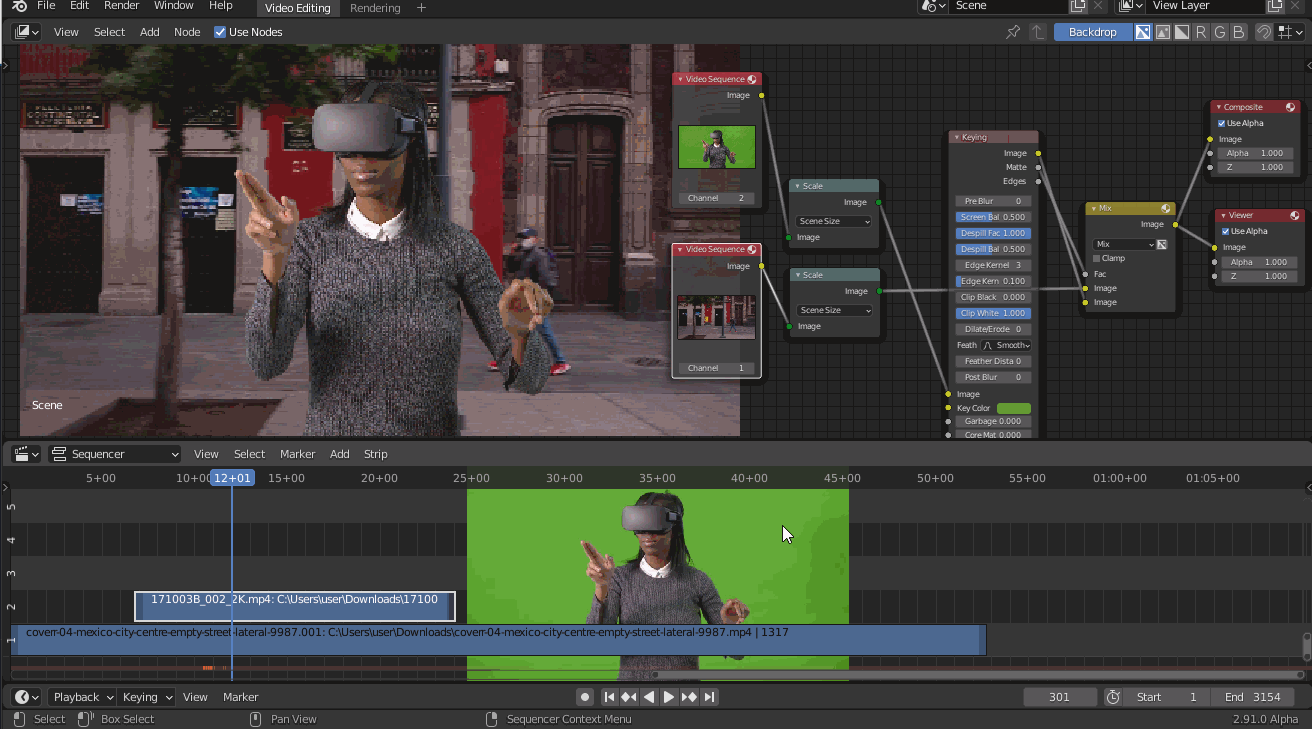Jump to the start frame of playback
1312x729 pixels.
click(609, 697)
